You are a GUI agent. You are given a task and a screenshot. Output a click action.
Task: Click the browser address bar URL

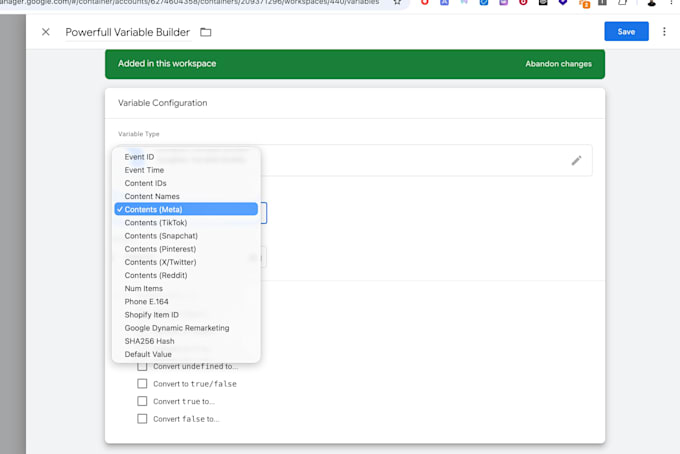(x=190, y=3)
